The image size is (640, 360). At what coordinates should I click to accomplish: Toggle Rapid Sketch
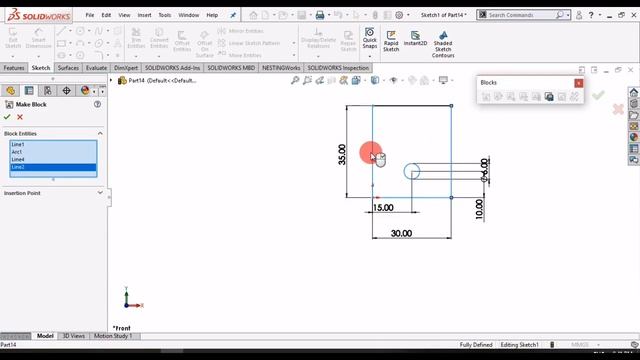pos(391,41)
